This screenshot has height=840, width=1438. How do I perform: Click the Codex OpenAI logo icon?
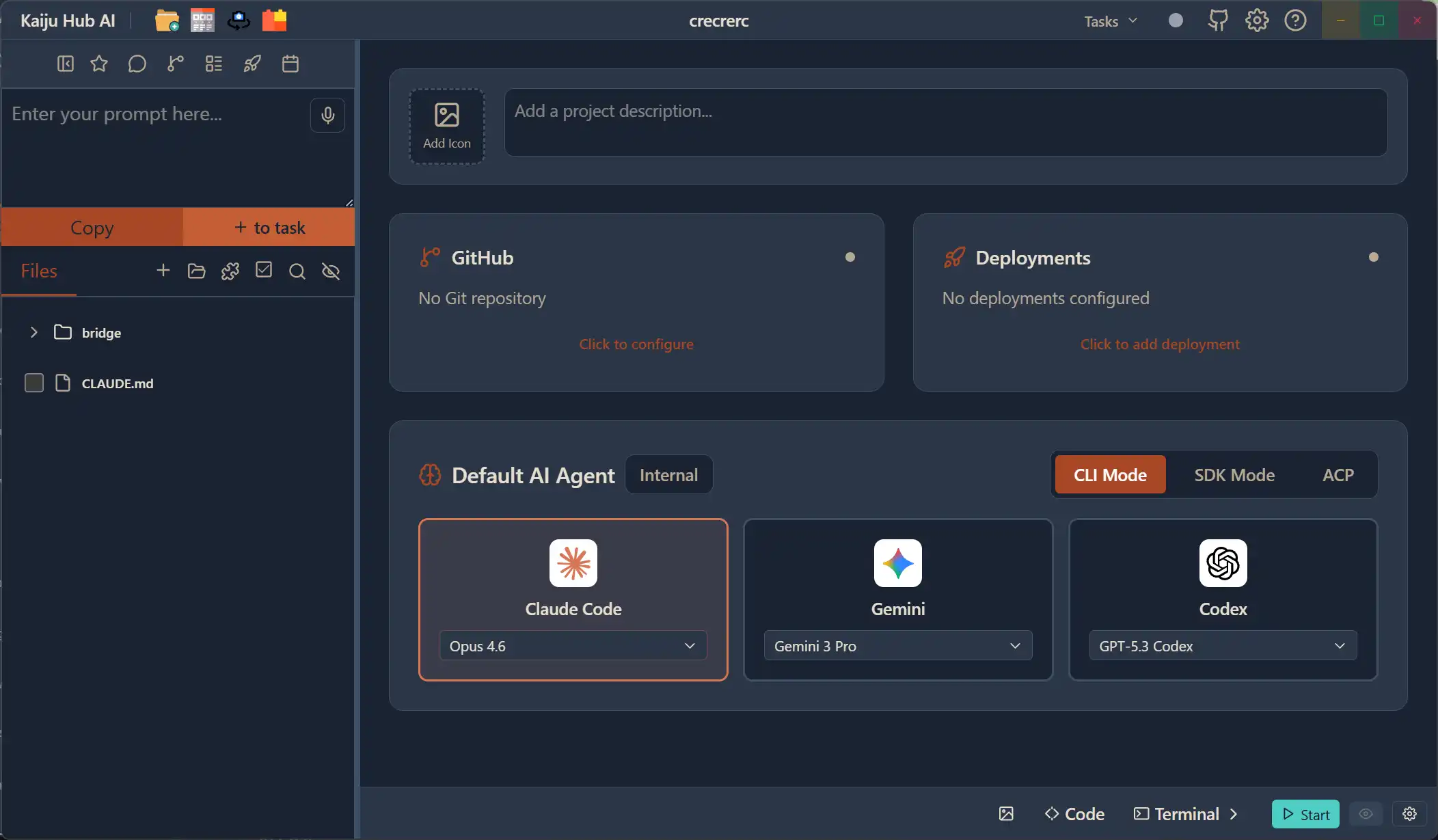[1223, 563]
